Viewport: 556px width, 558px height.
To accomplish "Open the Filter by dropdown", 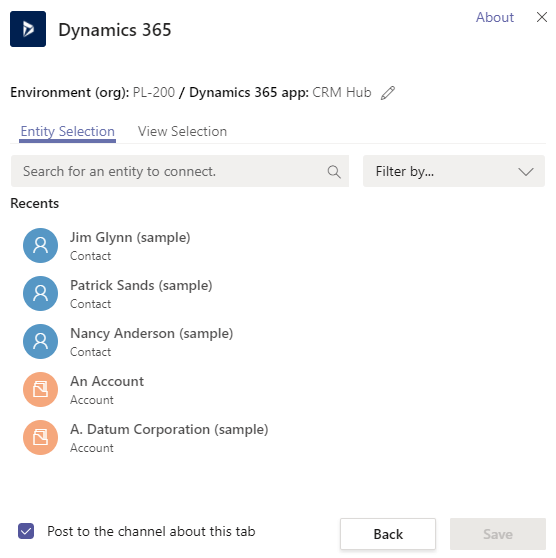I will pyautogui.click(x=454, y=171).
